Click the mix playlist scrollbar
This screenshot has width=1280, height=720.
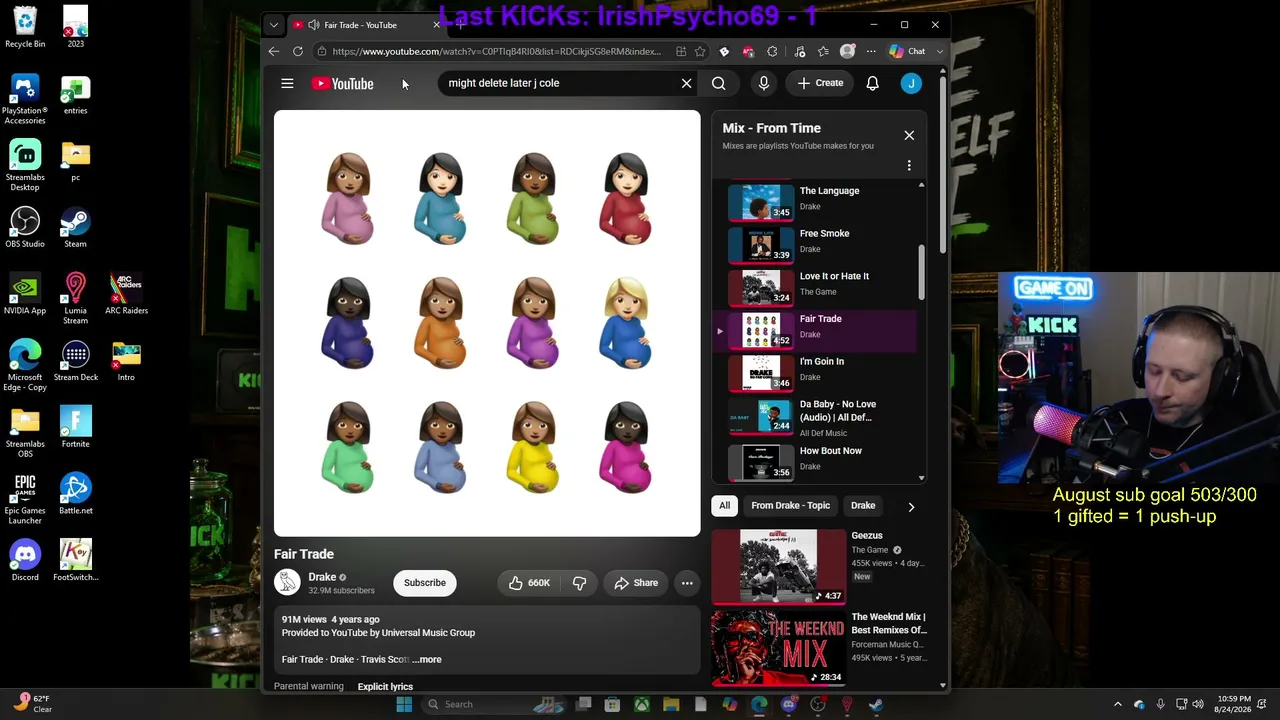click(x=921, y=270)
